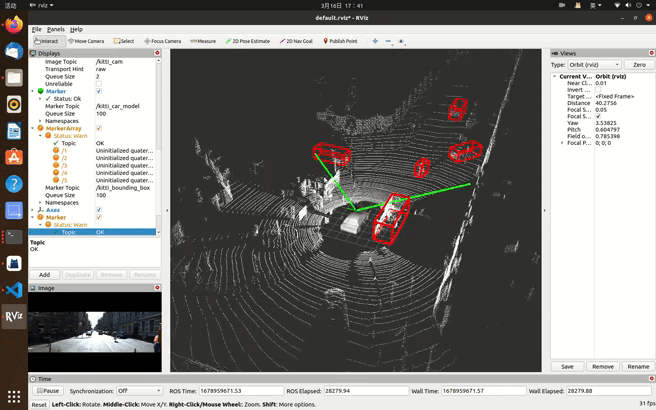
Task: Toggle the green Marker display checkbox
Action: (x=99, y=91)
